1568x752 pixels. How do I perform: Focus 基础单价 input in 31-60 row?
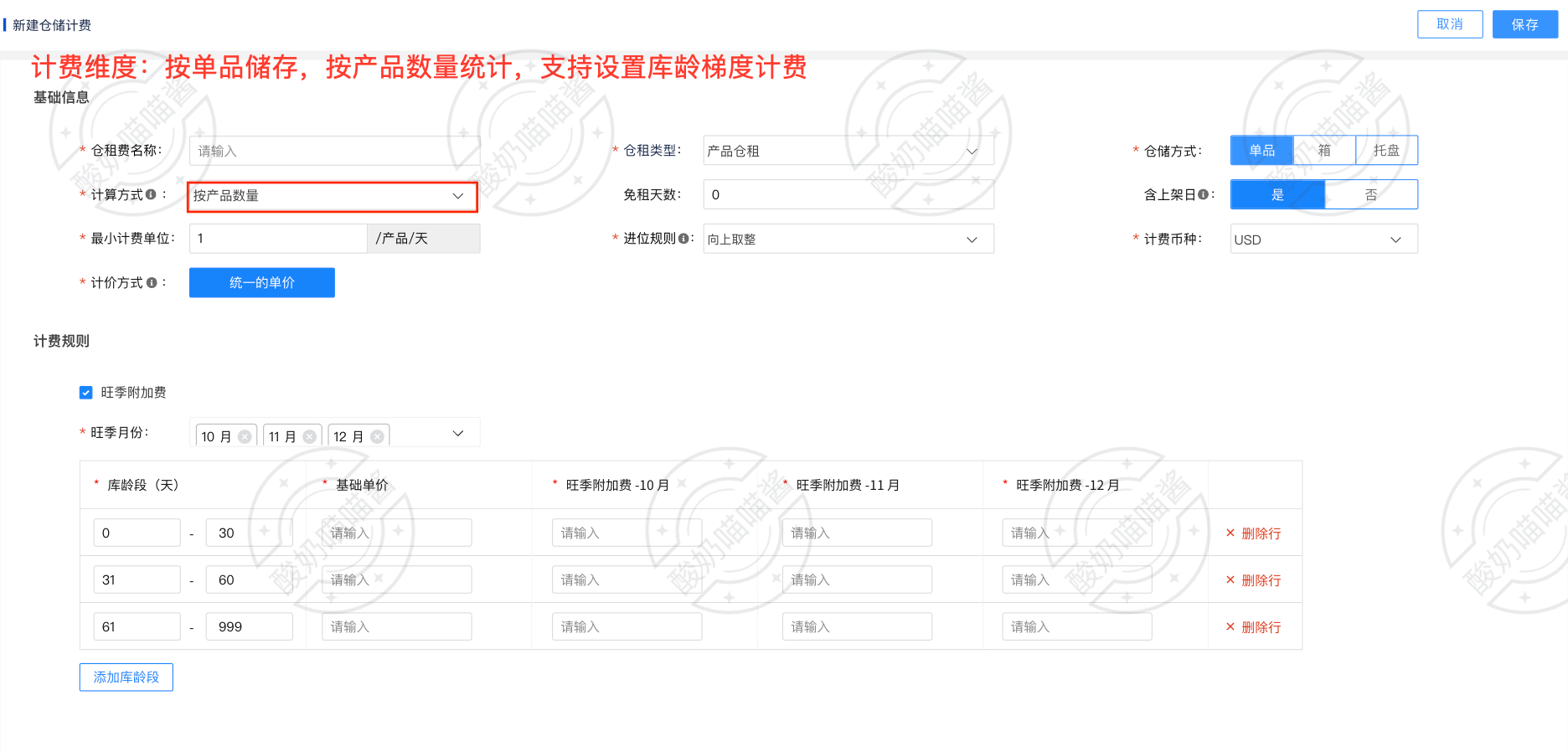tap(397, 579)
